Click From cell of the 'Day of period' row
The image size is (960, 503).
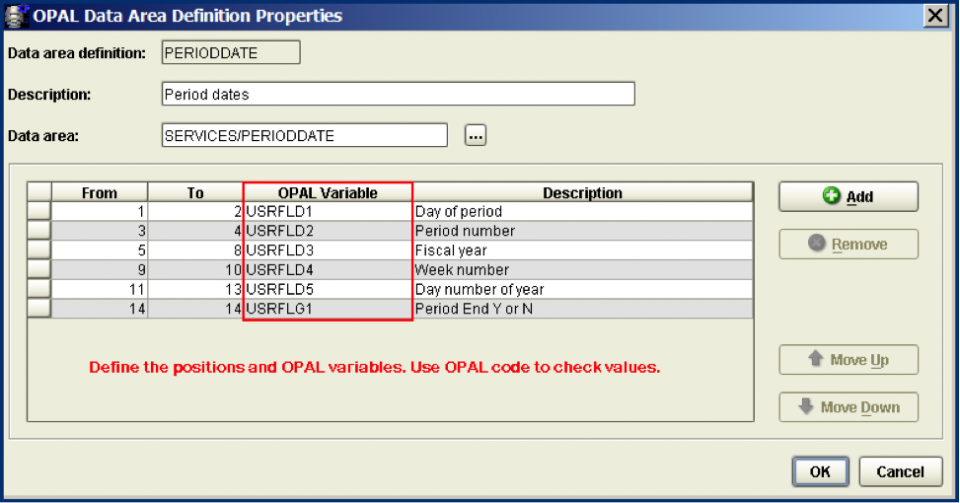tap(99, 211)
